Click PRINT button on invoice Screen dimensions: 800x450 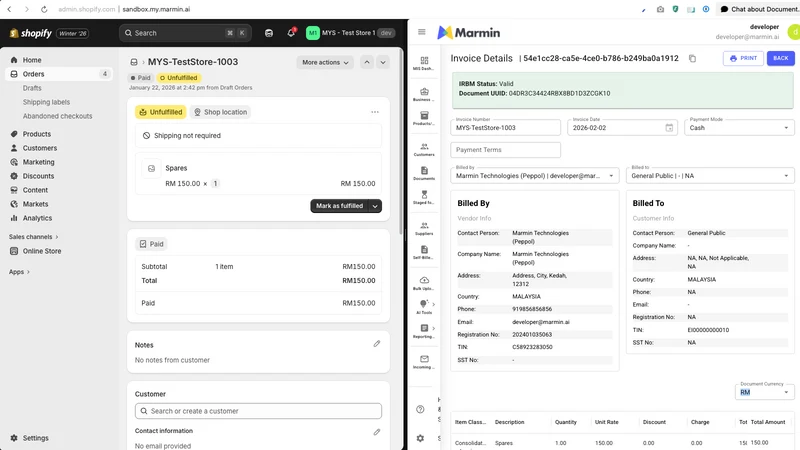pos(743,58)
